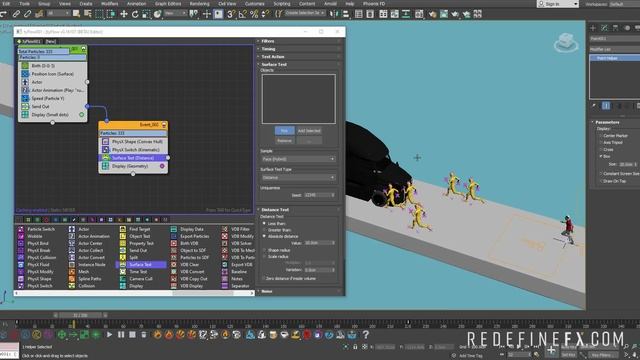Choose PhysX Bind operator in depot
Screen dimensions: 640x360
34,243
